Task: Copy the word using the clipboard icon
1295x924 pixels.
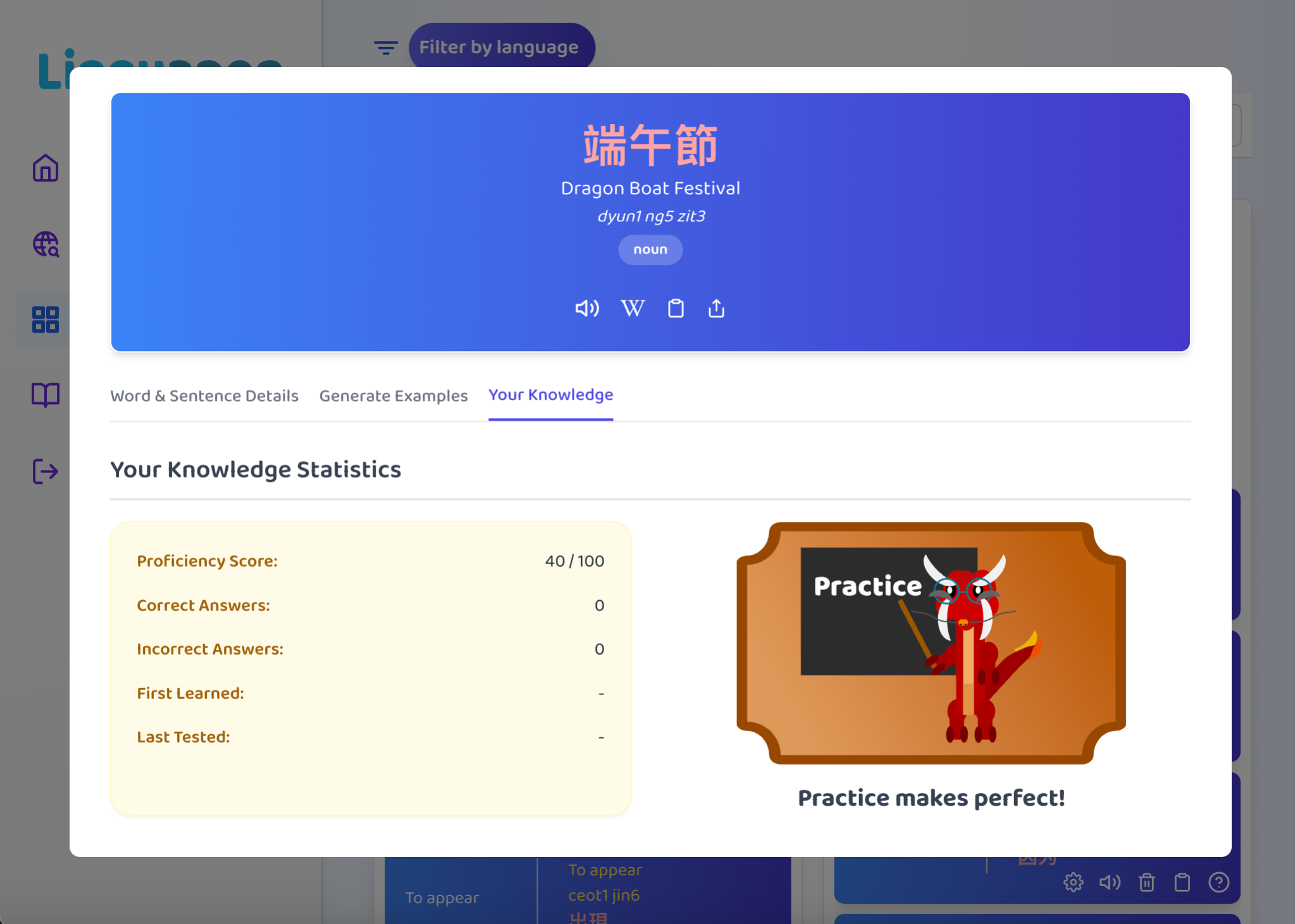Action: click(675, 309)
